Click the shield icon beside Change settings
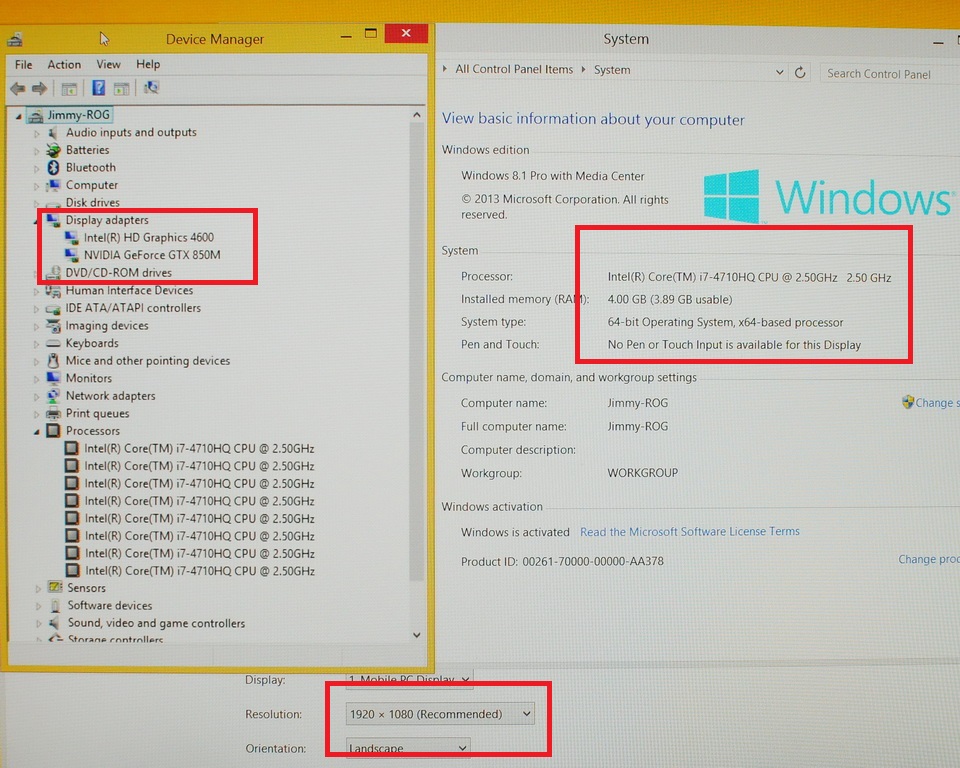 point(908,402)
